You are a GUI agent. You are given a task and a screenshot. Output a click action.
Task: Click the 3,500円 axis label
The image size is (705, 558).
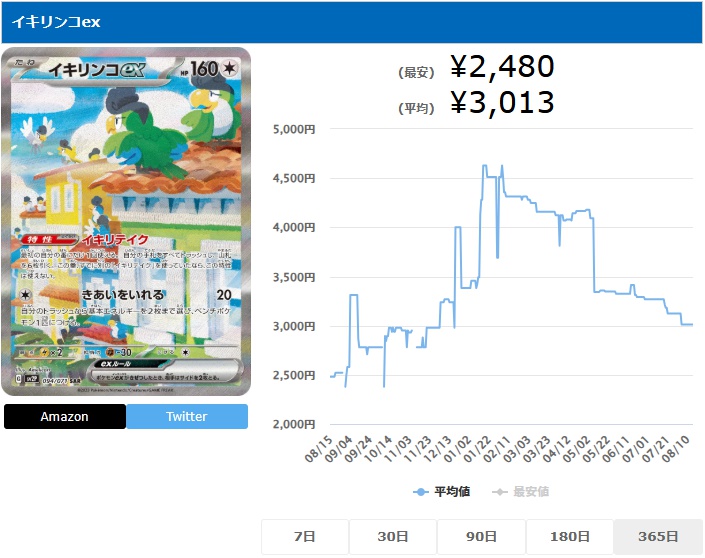pyautogui.click(x=294, y=277)
